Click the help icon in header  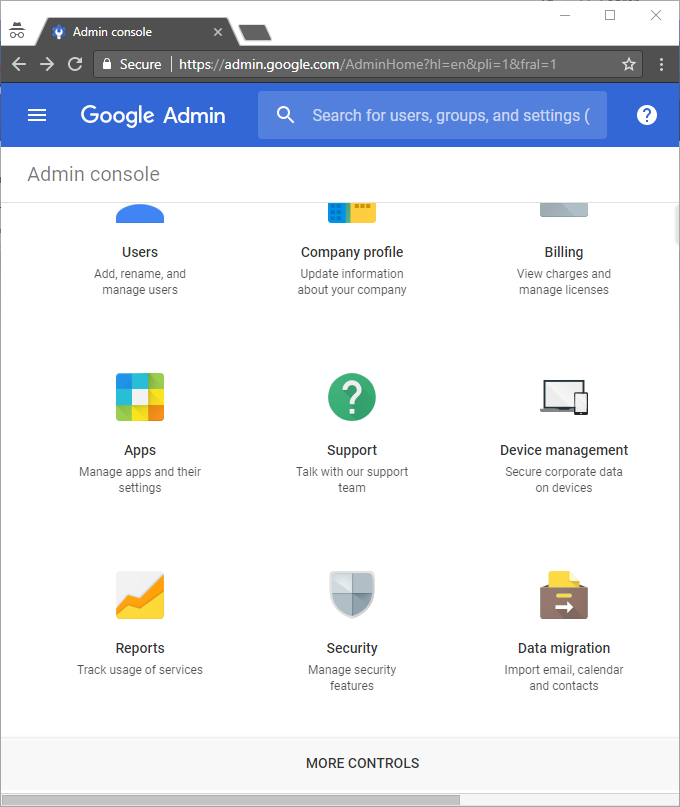(647, 115)
